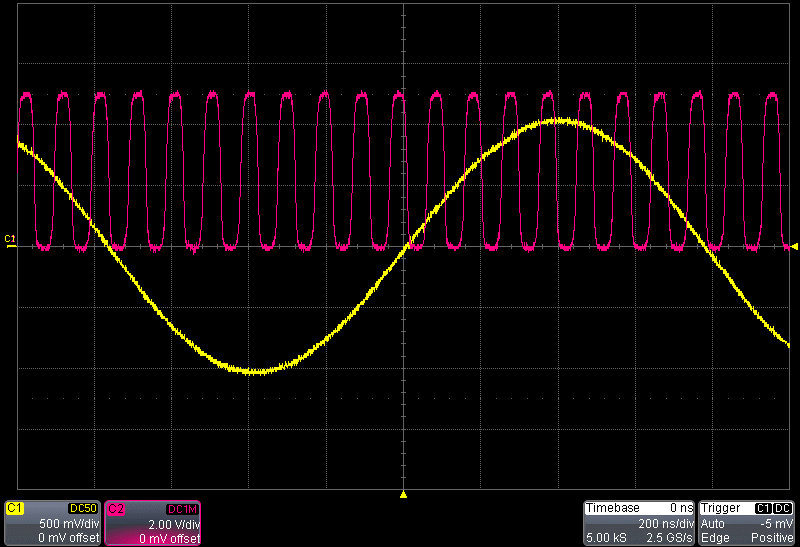Click the Positive slope text

pyautogui.click(x=772, y=538)
